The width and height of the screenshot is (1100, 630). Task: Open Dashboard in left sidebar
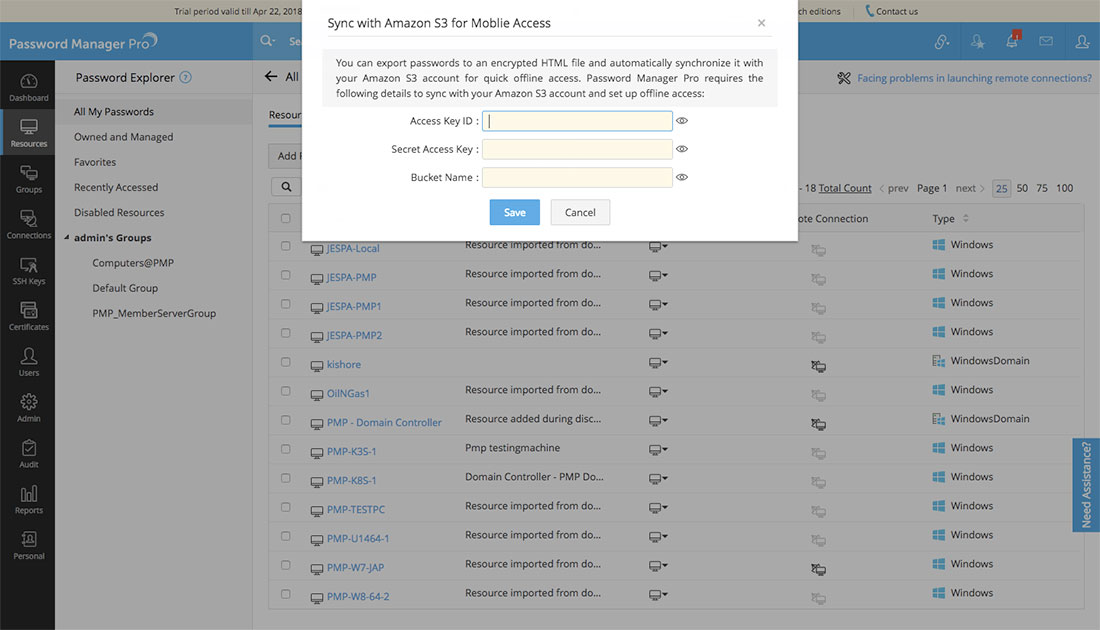[x=28, y=87]
